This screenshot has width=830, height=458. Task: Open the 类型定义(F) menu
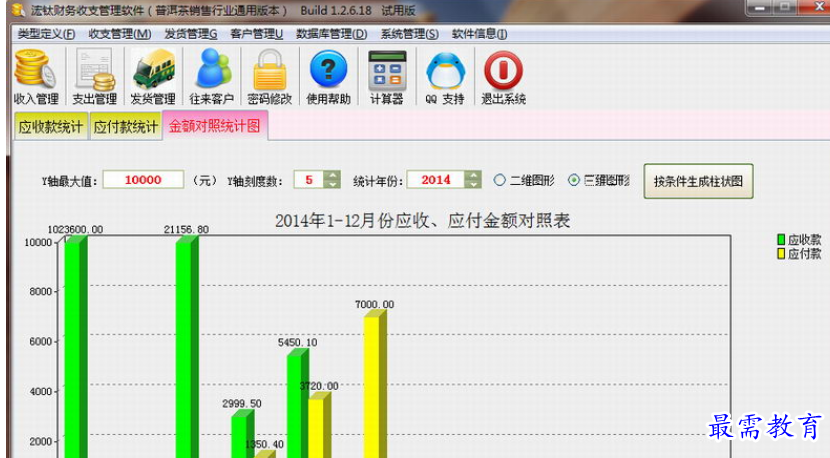coord(46,34)
